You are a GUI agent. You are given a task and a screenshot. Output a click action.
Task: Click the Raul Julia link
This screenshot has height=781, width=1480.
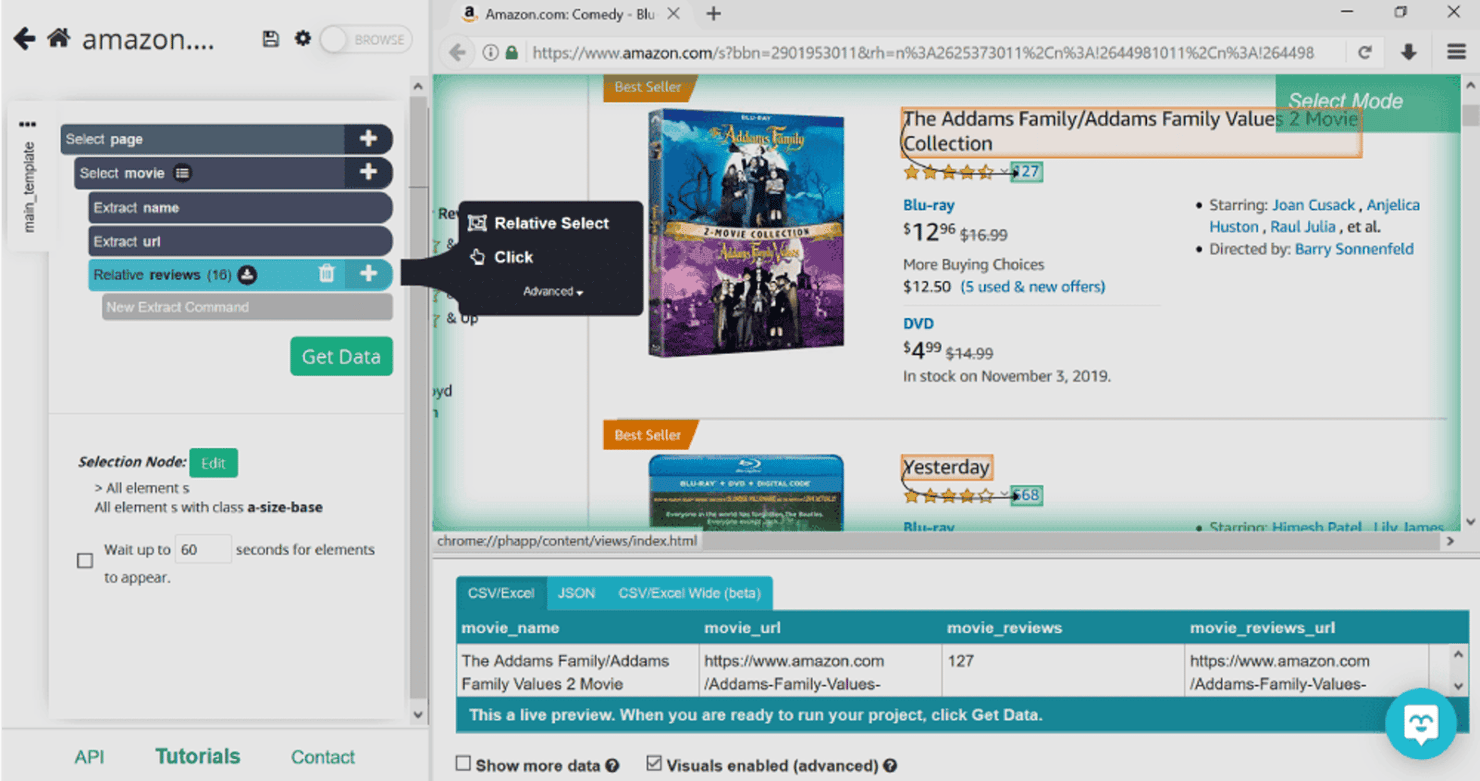(1303, 227)
